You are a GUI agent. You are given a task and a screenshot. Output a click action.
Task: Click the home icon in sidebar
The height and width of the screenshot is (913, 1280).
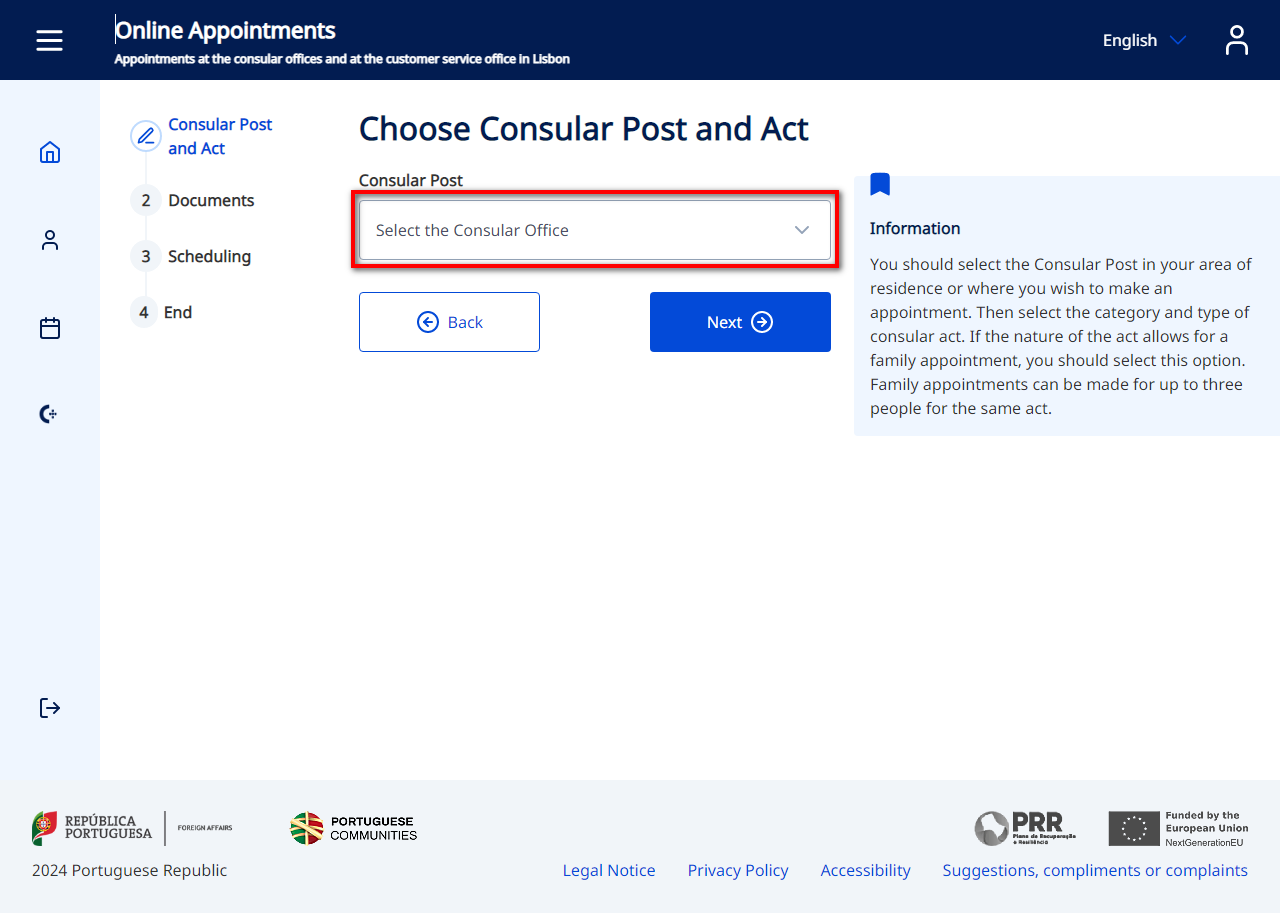click(50, 152)
